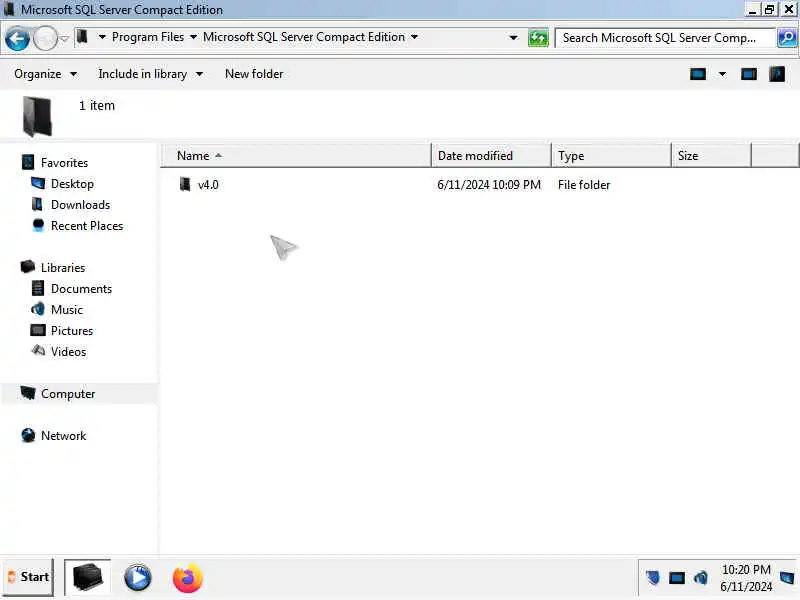The width and height of the screenshot is (800, 600).
Task: Open the volume speaker tray icon
Action: (x=701, y=578)
